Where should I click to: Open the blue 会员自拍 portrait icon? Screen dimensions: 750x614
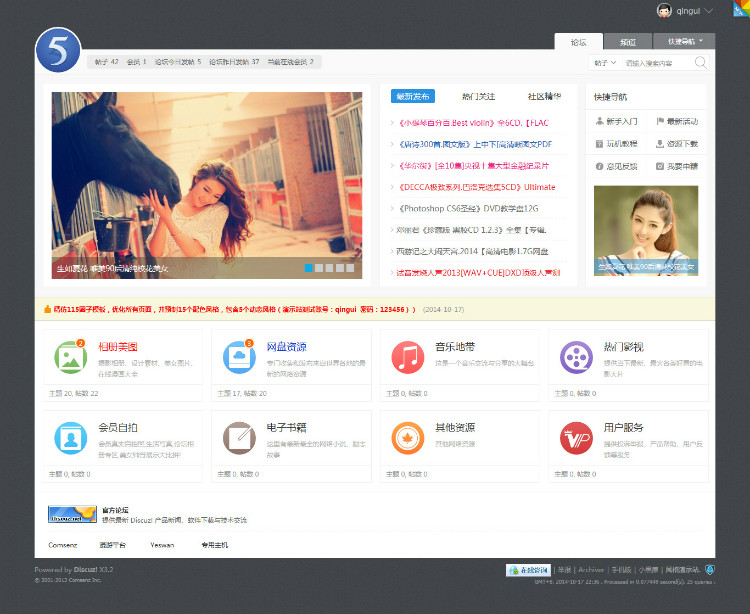[70, 438]
